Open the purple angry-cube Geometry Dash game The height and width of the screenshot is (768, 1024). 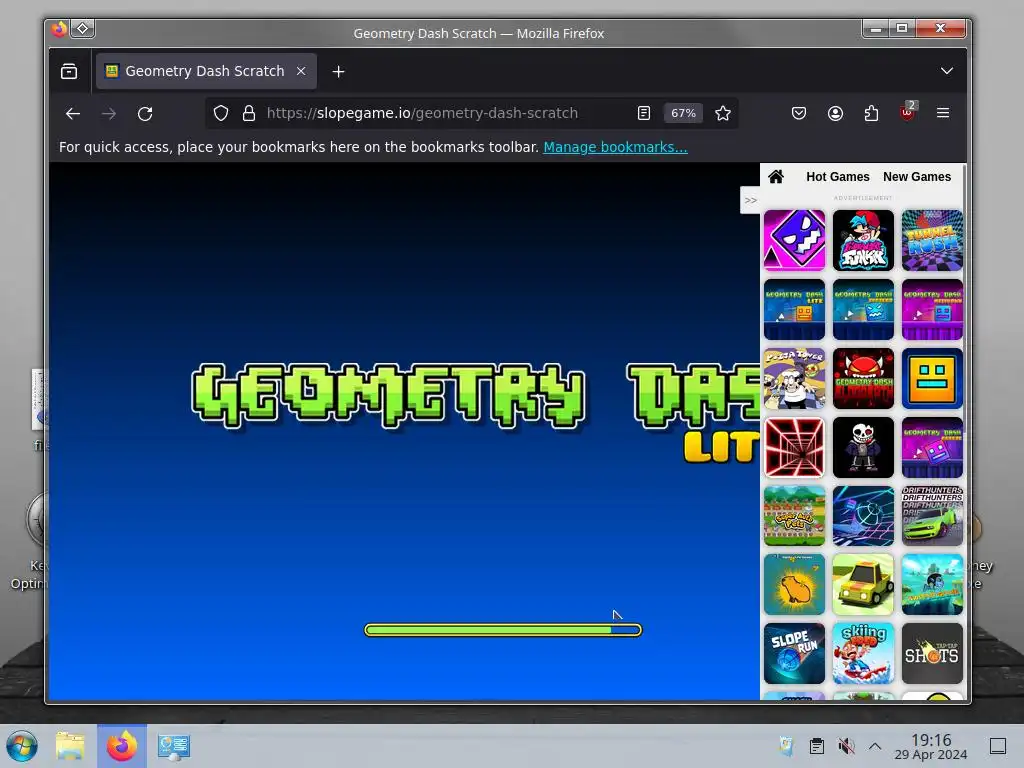(794, 240)
